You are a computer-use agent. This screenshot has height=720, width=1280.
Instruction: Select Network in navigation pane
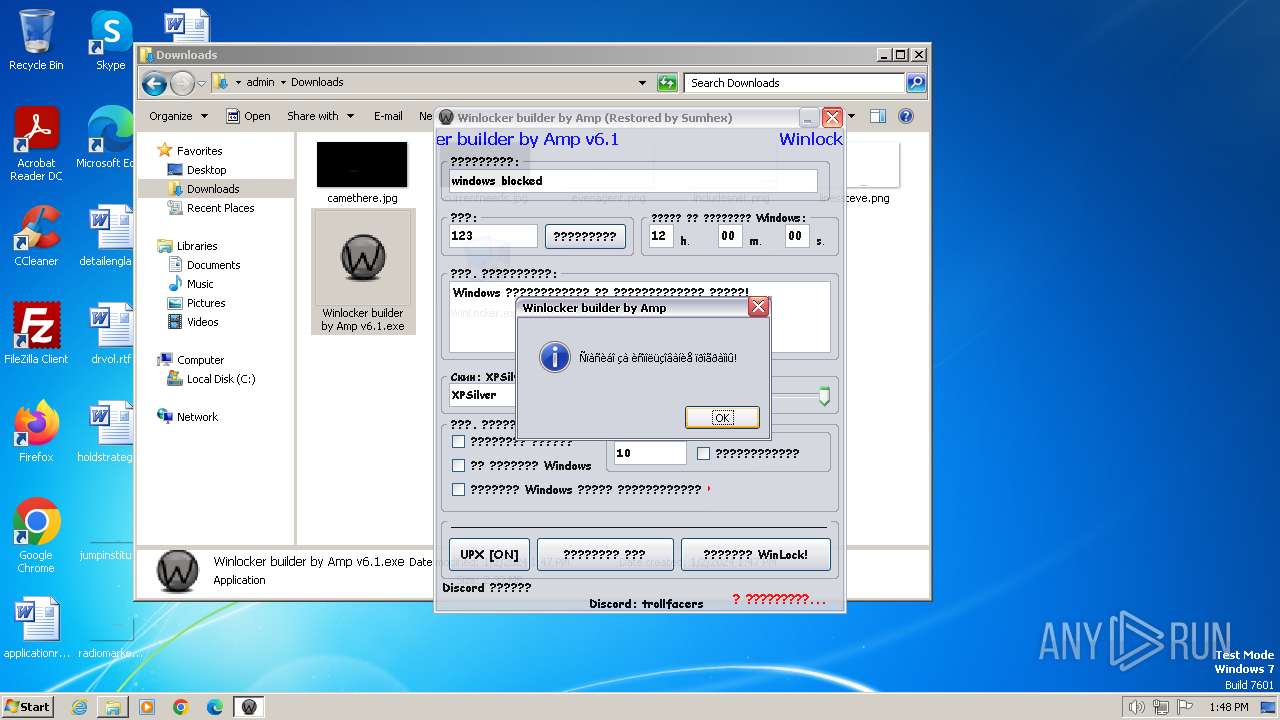click(197, 417)
